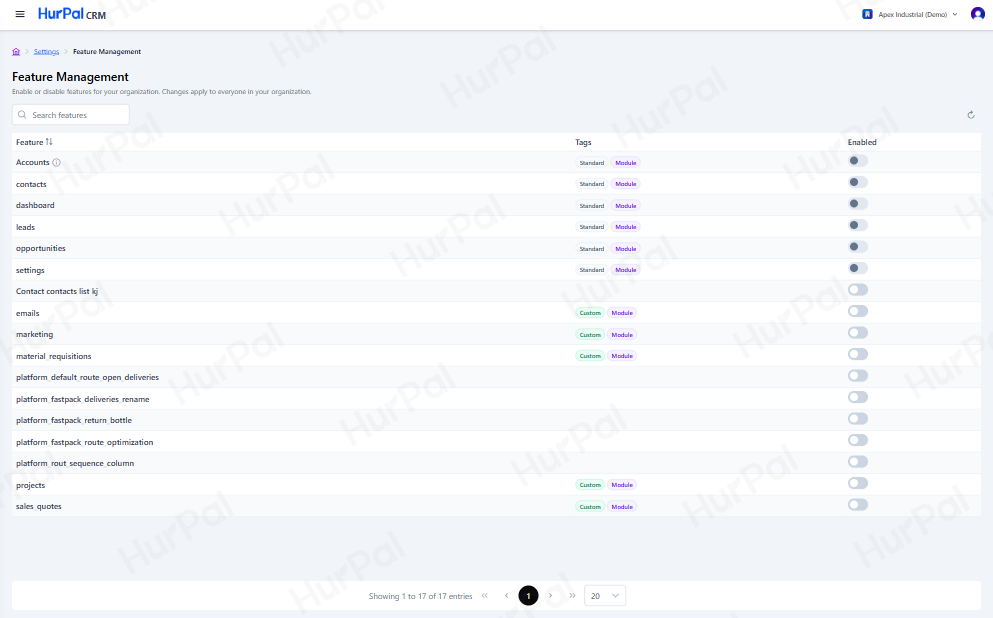Viewport: 993px width, 618px height.
Task: Jump to first page of results
Action: pos(484,596)
